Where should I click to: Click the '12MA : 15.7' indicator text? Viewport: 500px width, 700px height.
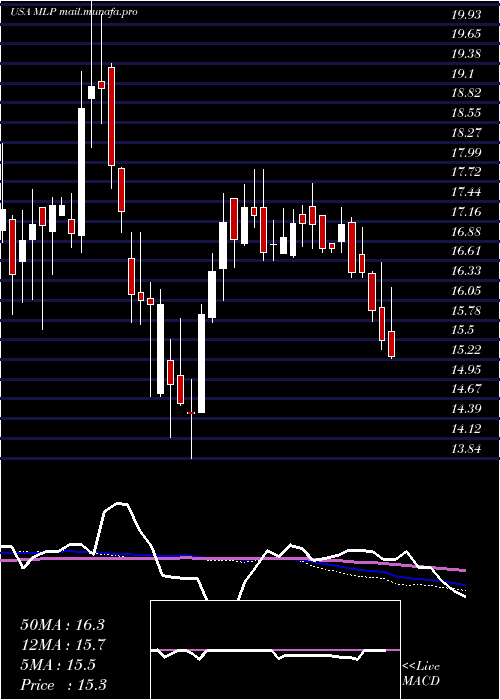(x=62, y=645)
